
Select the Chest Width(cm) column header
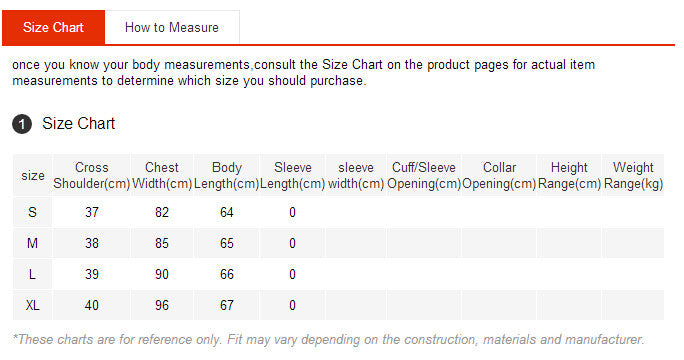[162, 175]
